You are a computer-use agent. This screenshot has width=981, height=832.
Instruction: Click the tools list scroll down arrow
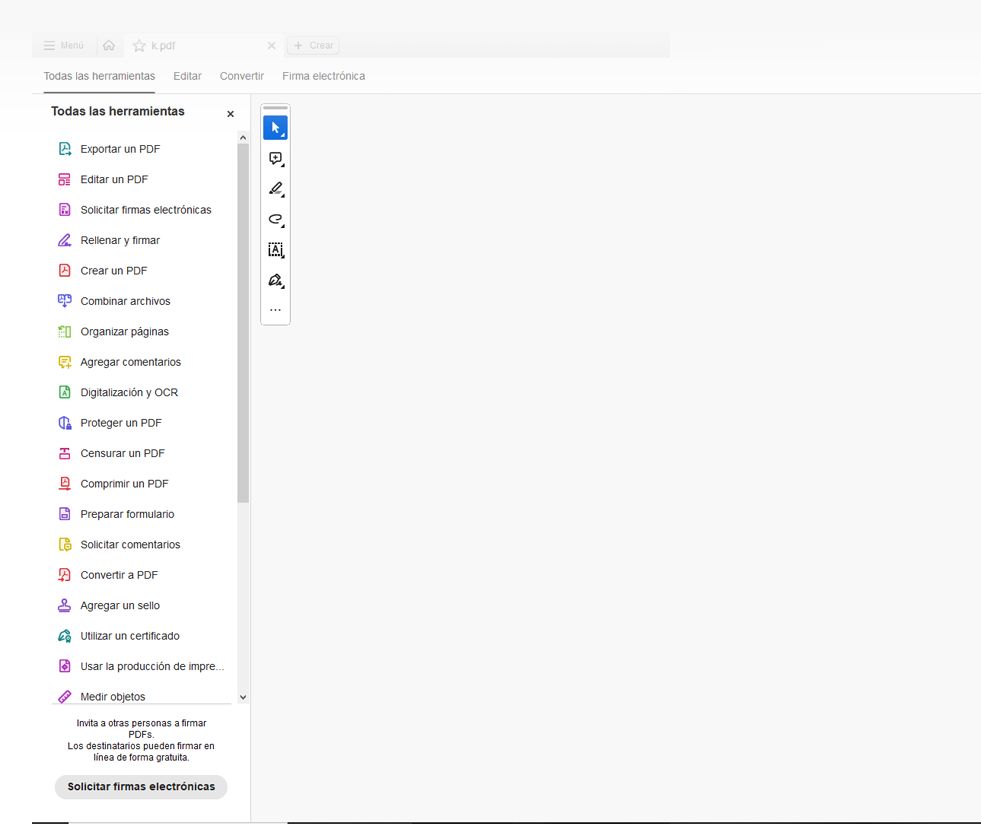(x=243, y=697)
